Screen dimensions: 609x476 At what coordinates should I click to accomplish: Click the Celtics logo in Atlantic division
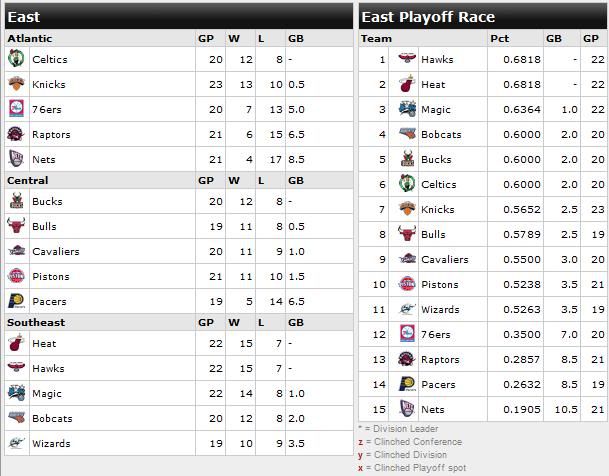(16, 59)
